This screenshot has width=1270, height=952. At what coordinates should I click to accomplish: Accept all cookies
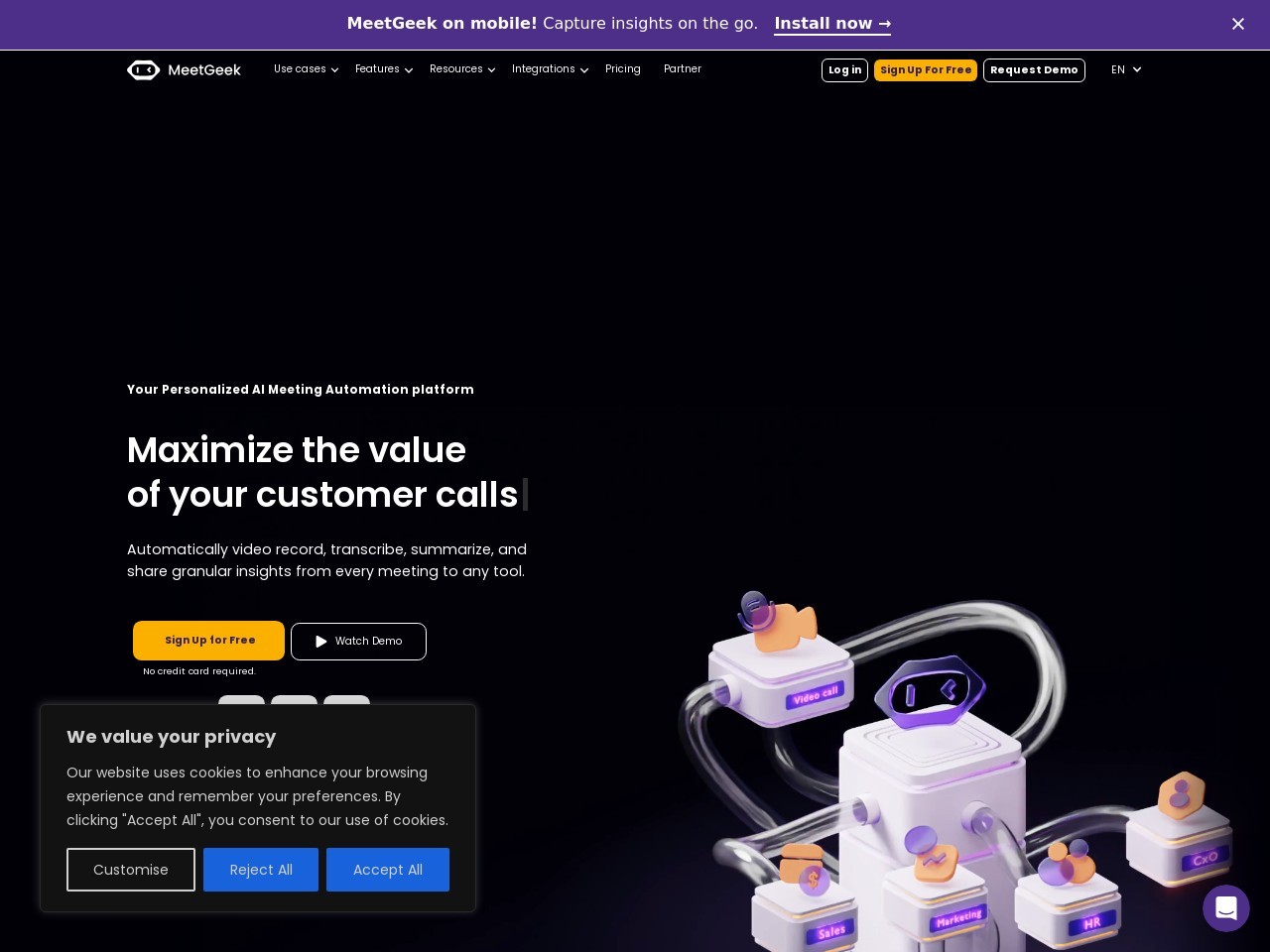(x=388, y=870)
